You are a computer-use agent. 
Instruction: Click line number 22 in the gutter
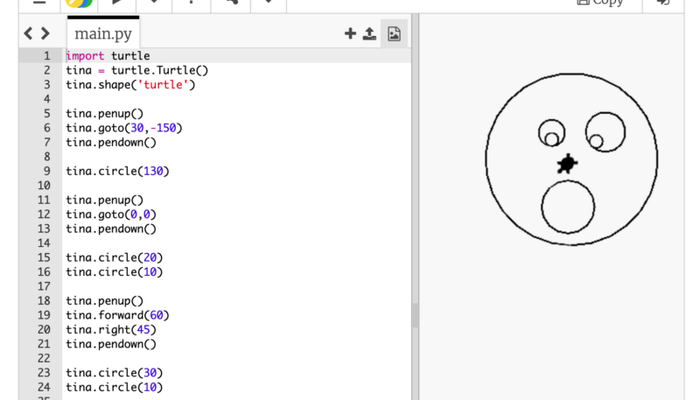click(x=44, y=358)
